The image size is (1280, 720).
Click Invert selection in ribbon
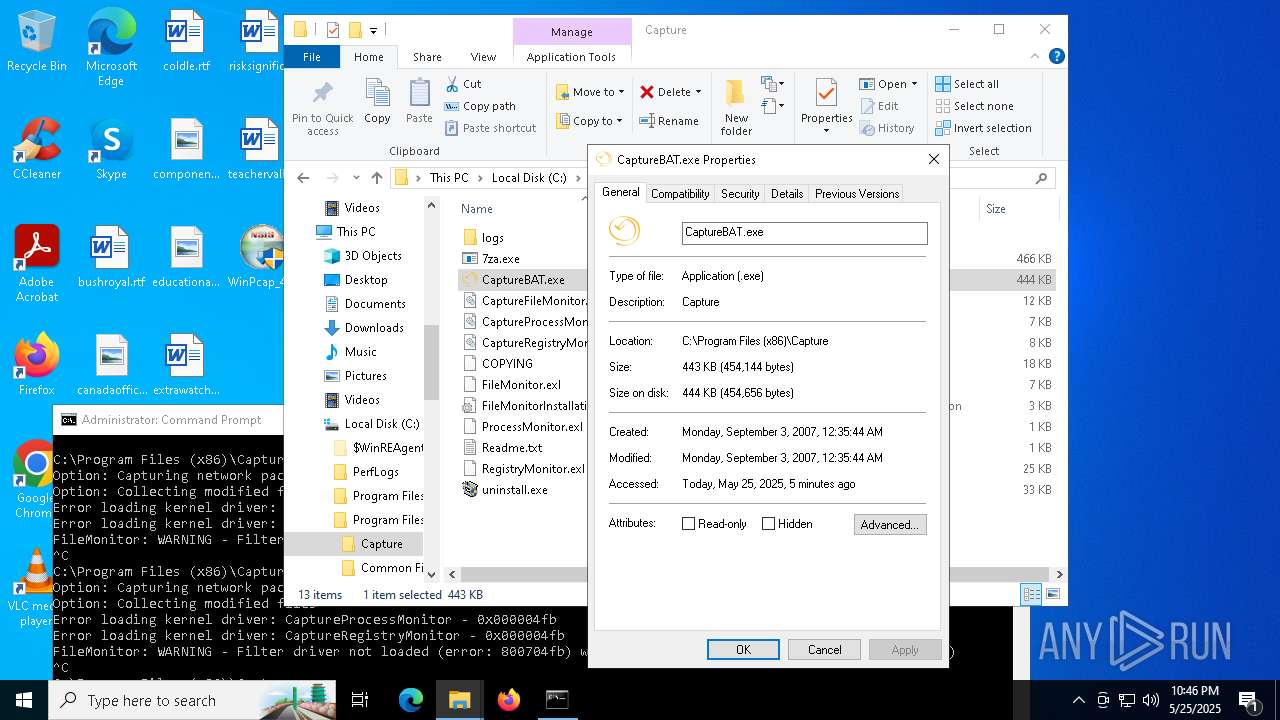(x=983, y=128)
